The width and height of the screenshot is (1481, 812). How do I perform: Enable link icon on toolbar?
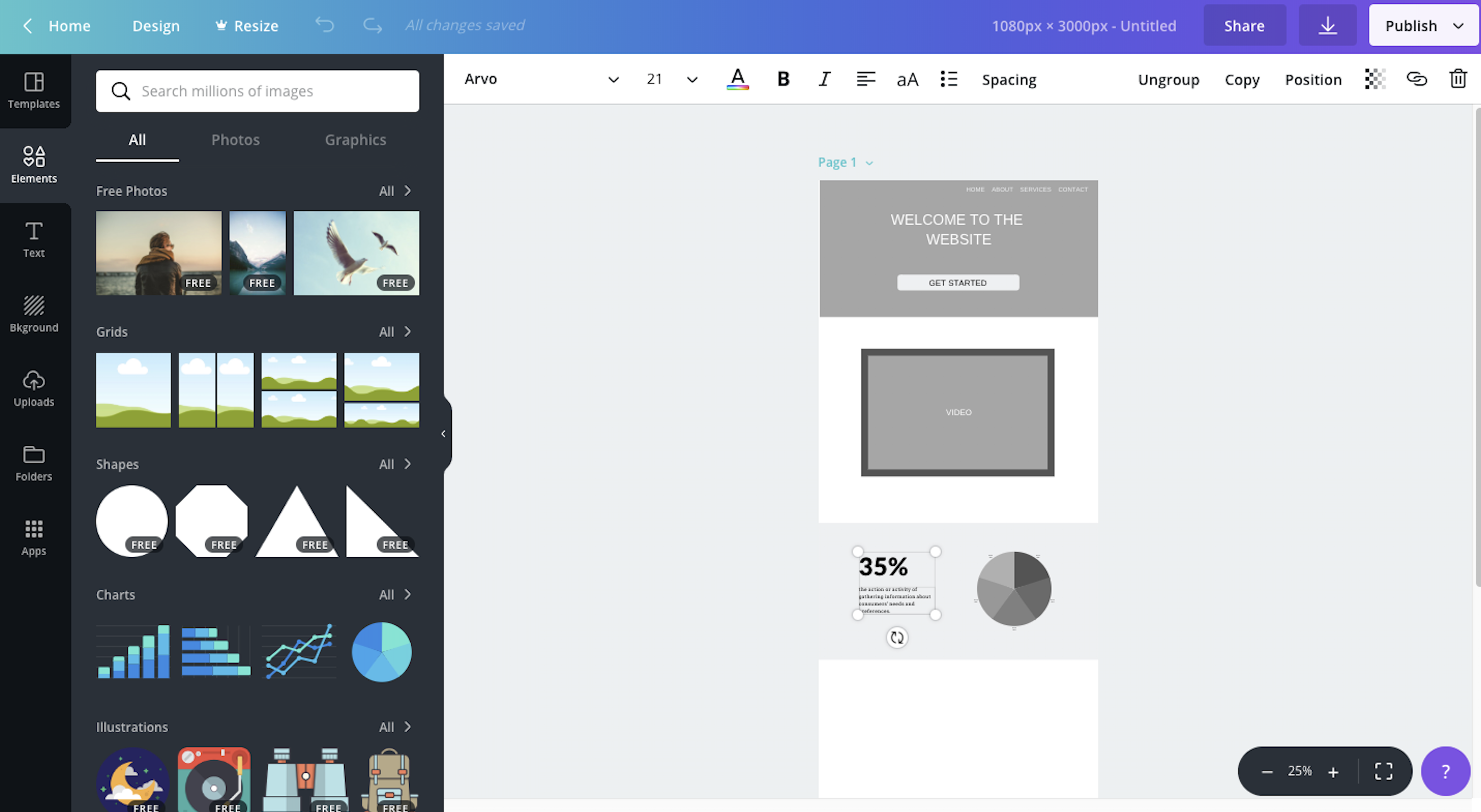[x=1417, y=79]
